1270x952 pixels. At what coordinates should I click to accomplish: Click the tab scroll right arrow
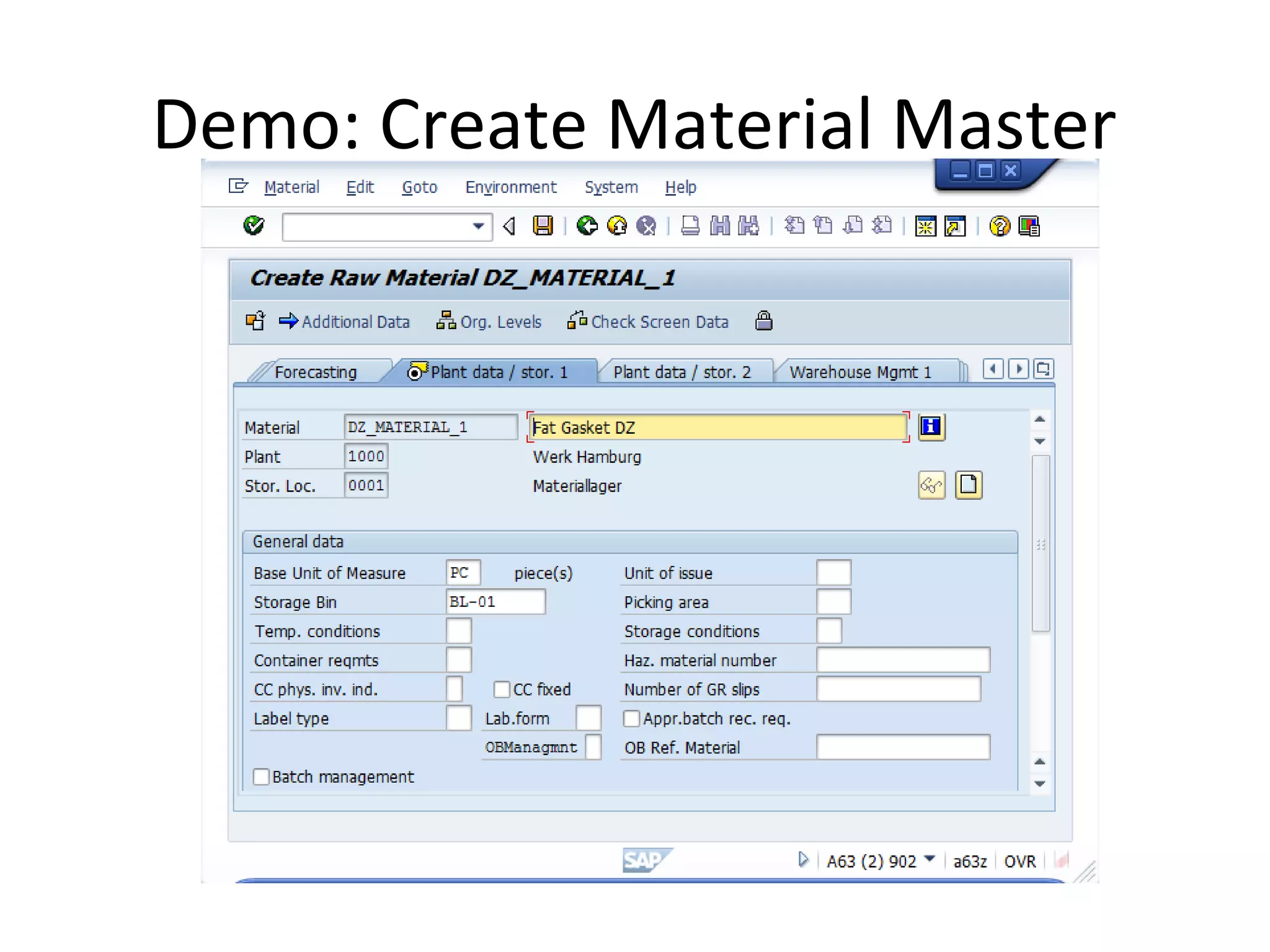[1018, 369]
